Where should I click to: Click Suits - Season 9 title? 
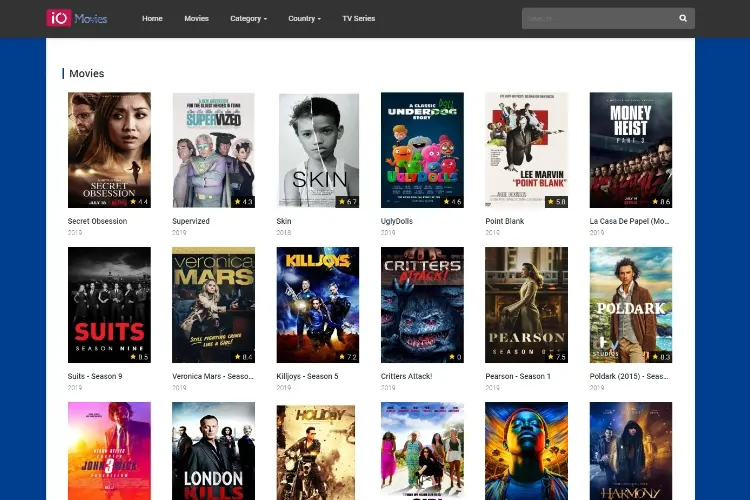click(95, 376)
